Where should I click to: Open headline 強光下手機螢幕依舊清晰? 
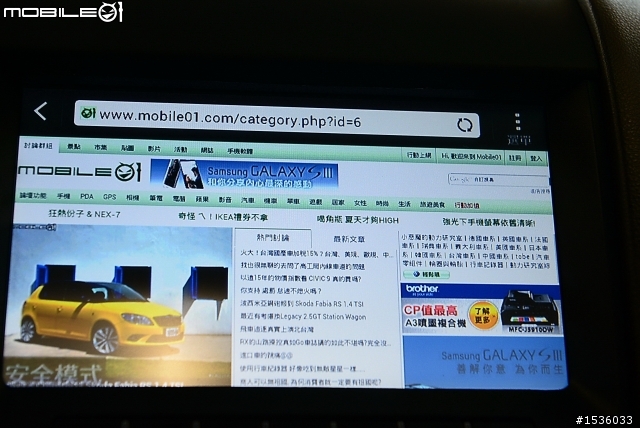point(489,222)
